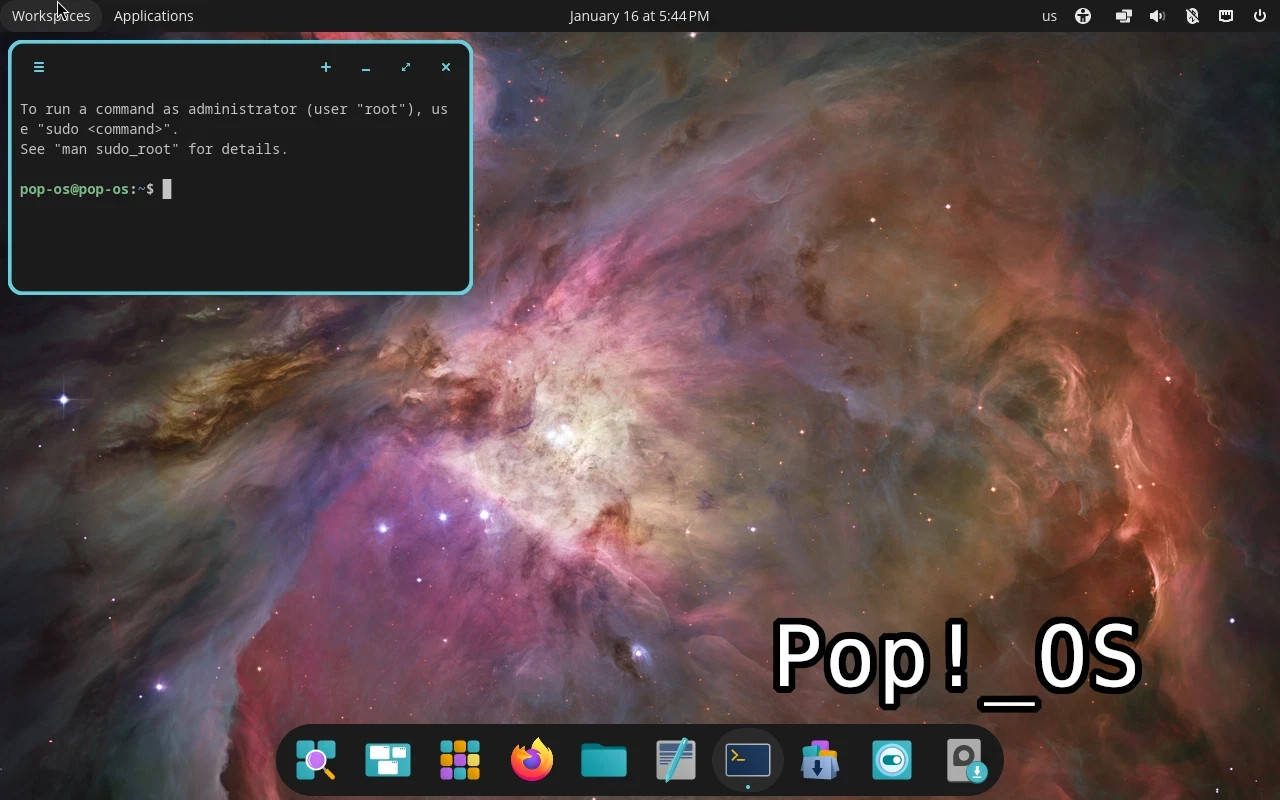Viewport: 1280px width, 800px height.
Task: Open the Files folder icon in dock
Action: 604,760
